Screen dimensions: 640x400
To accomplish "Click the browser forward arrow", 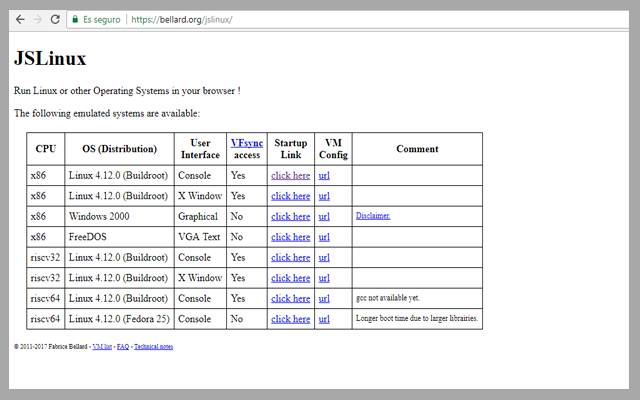I will click(x=38, y=19).
